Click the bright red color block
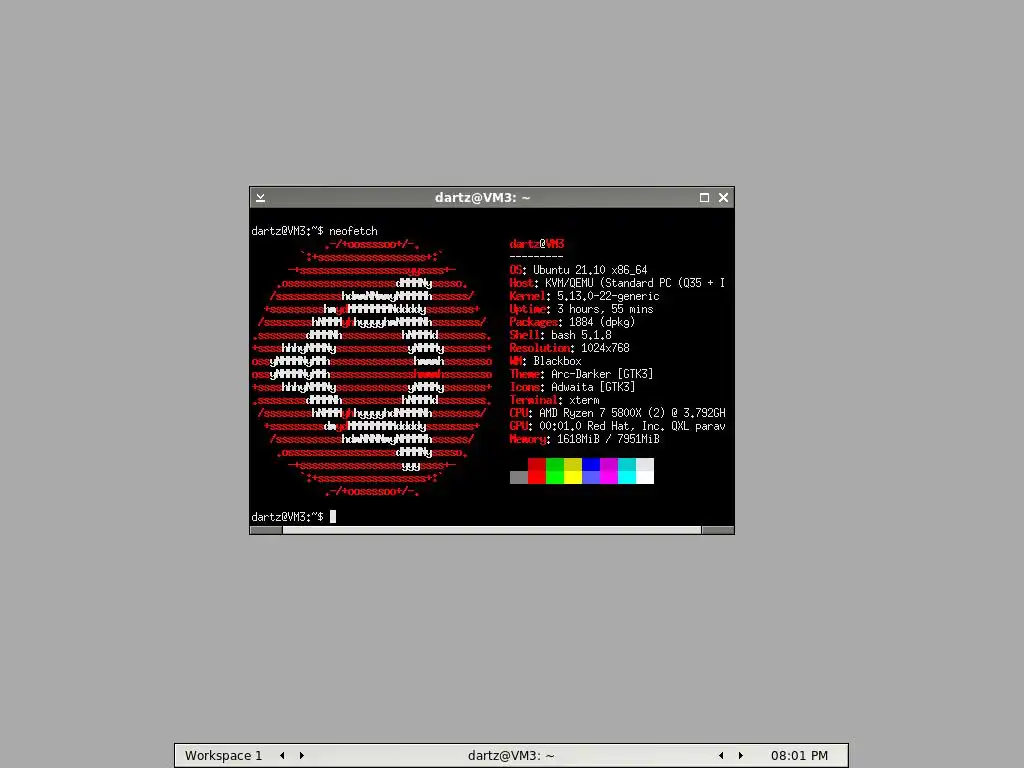1024x768 pixels. [537, 477]
